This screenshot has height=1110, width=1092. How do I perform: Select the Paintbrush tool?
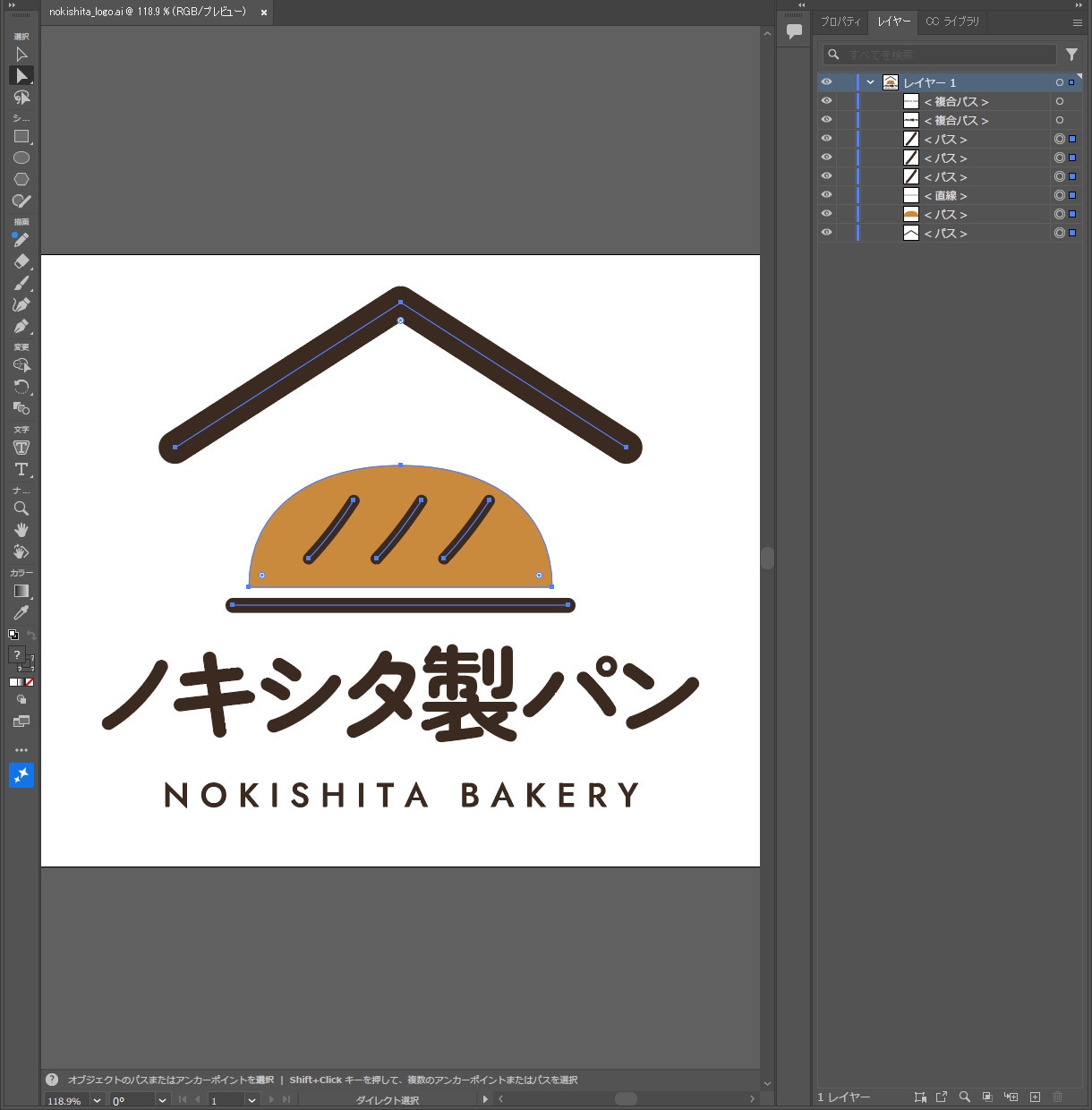[21, 283]
